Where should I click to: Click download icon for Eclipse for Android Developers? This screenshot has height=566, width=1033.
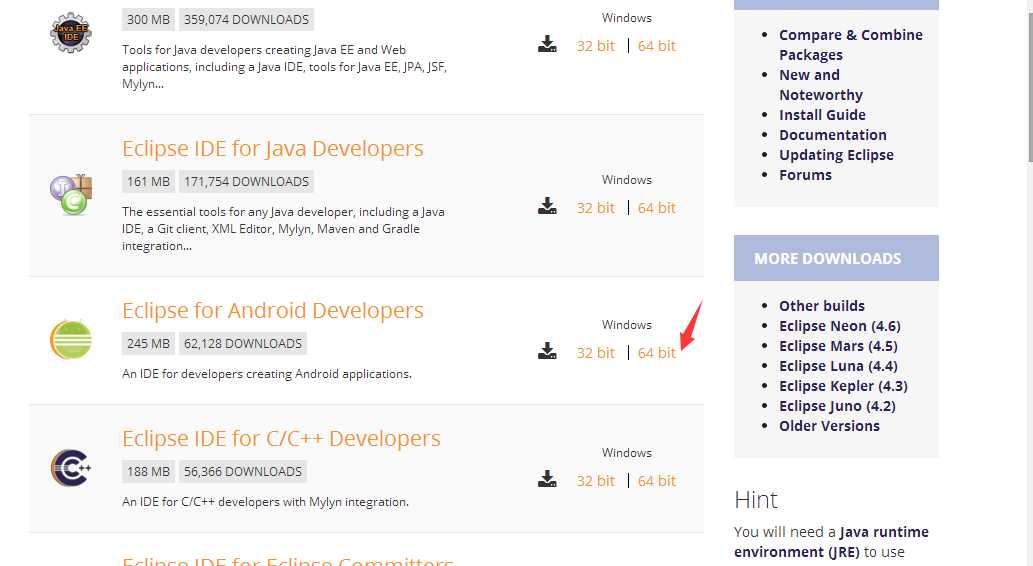point(547,351)
